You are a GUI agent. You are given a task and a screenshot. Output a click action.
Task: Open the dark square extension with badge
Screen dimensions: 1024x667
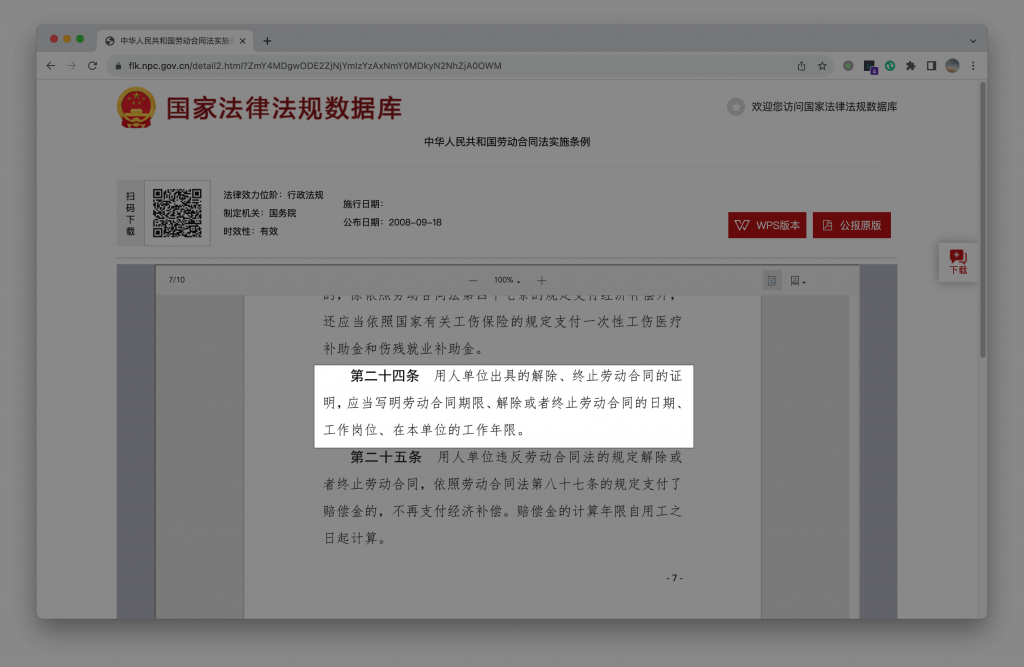(x=869, y=67)
